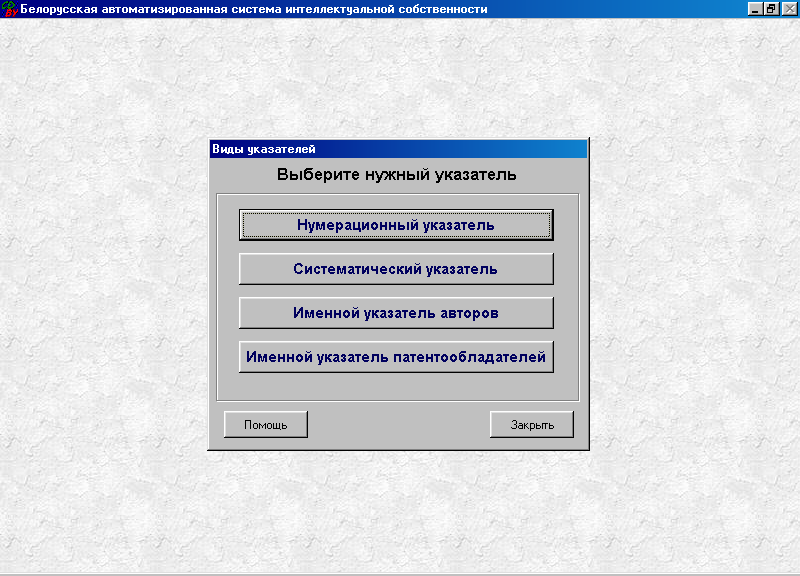Select Именной указатель авторов button

[x=396, y=313]
